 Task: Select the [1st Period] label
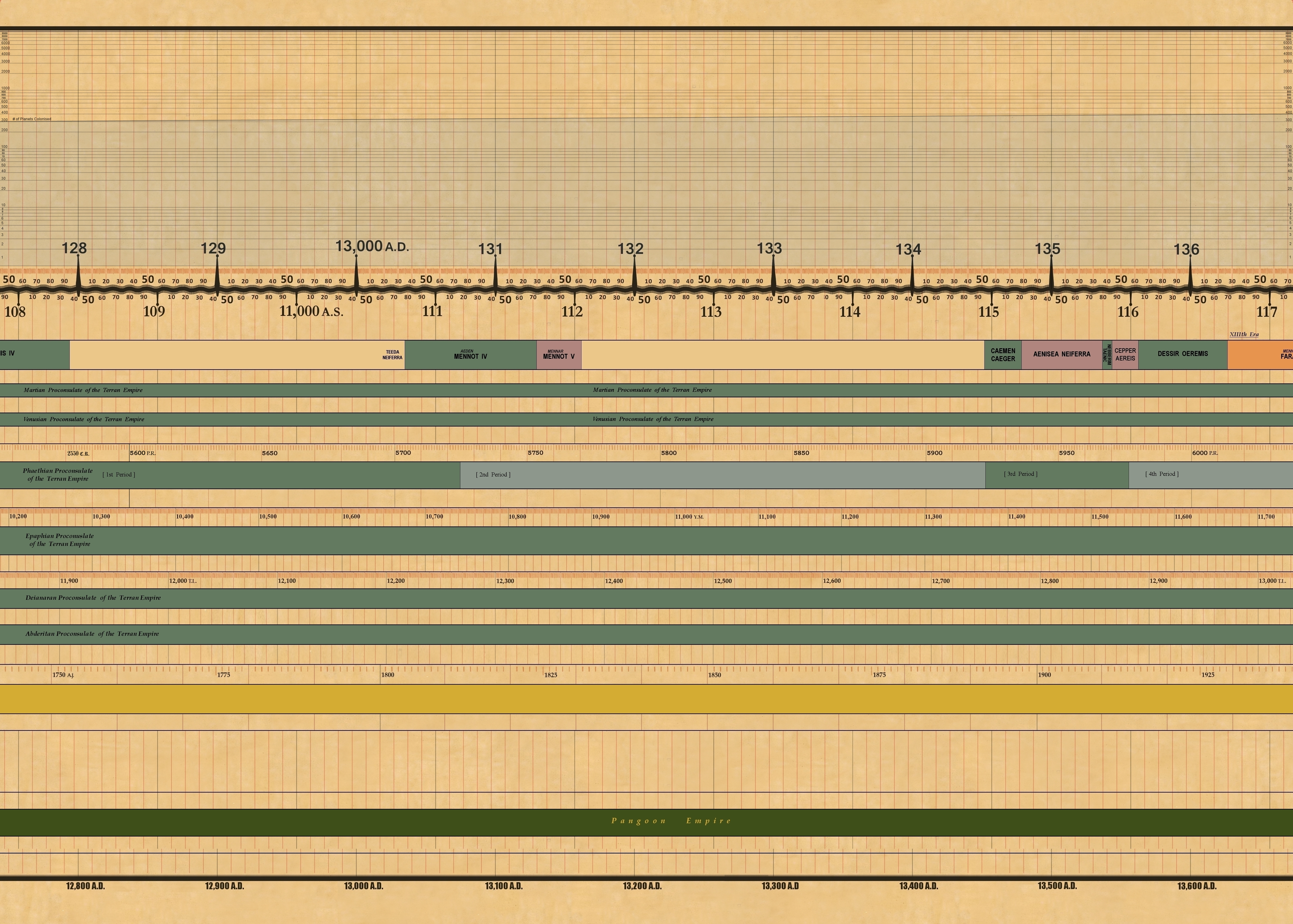119,475
